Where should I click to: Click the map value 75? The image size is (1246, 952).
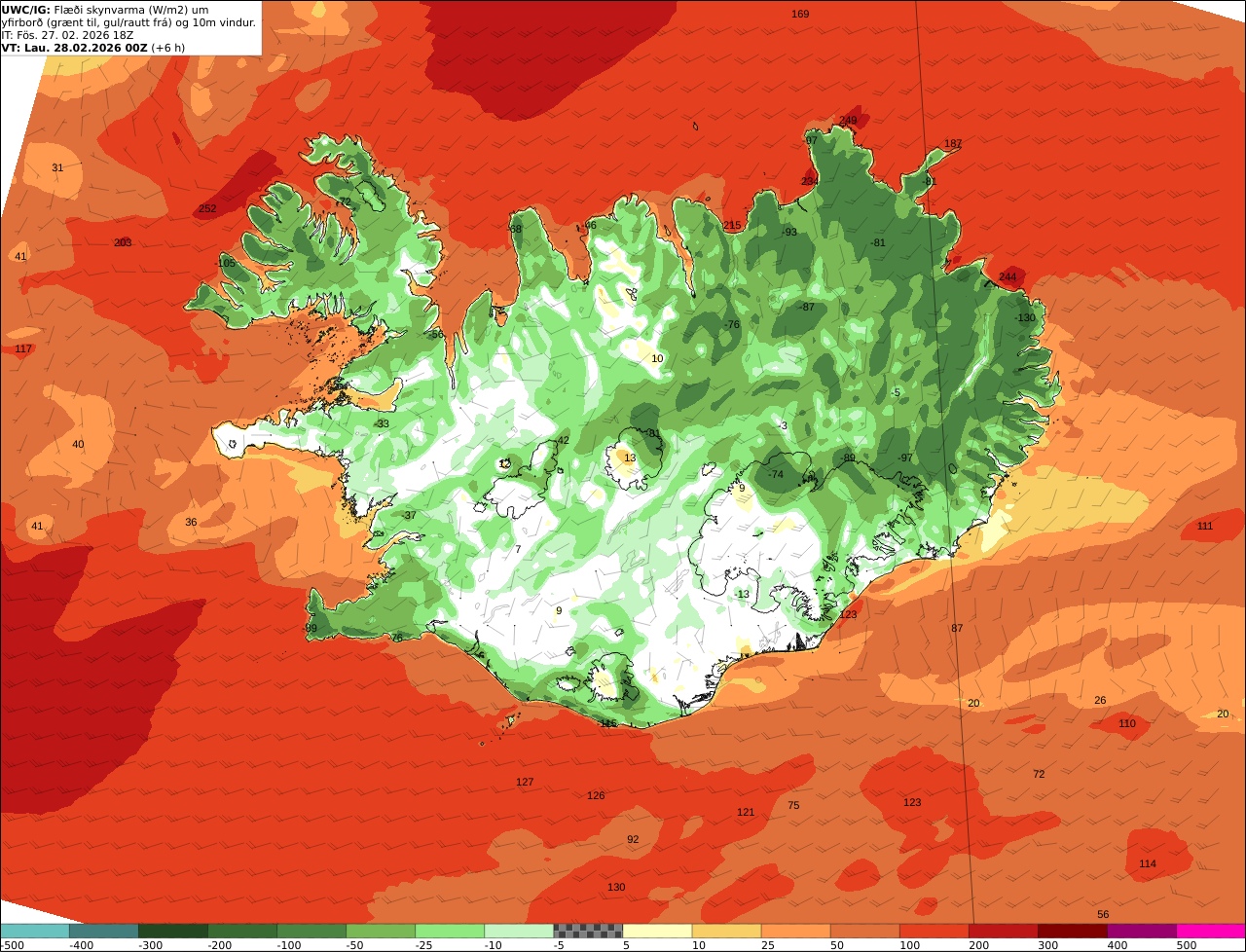tap(793, 805)
